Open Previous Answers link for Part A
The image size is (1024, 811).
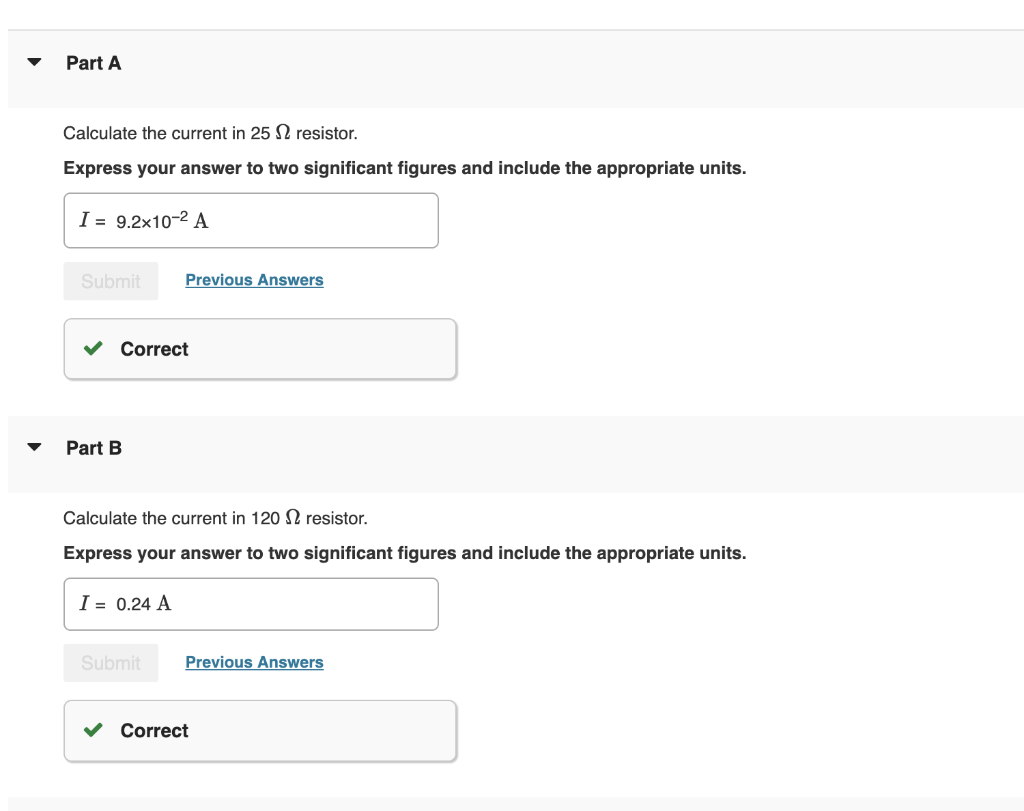coord(254,280)
